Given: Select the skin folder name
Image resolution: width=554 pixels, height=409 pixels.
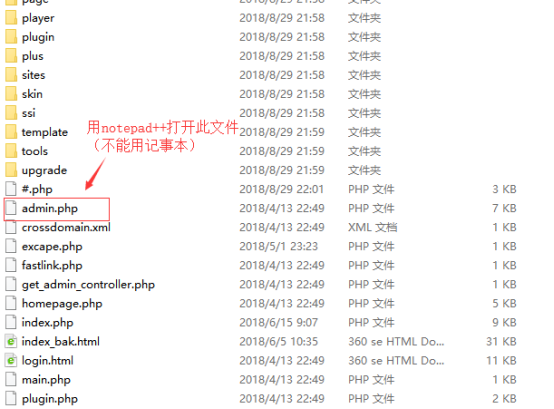Looking at the screenshot, I should tap(32, 94).
